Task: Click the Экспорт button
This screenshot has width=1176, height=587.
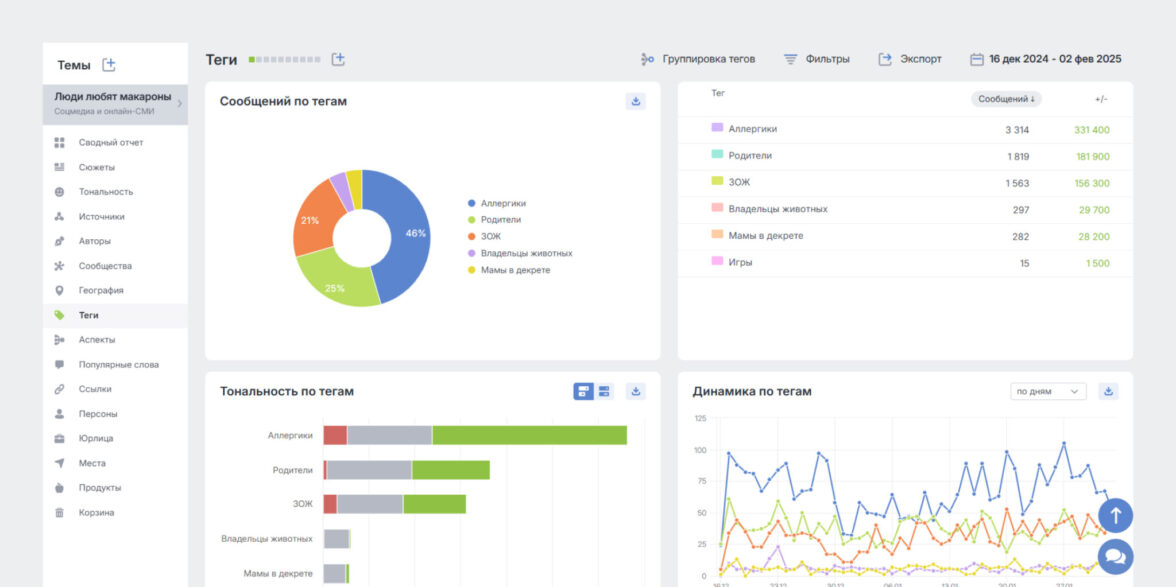Action: pos(910,59)
